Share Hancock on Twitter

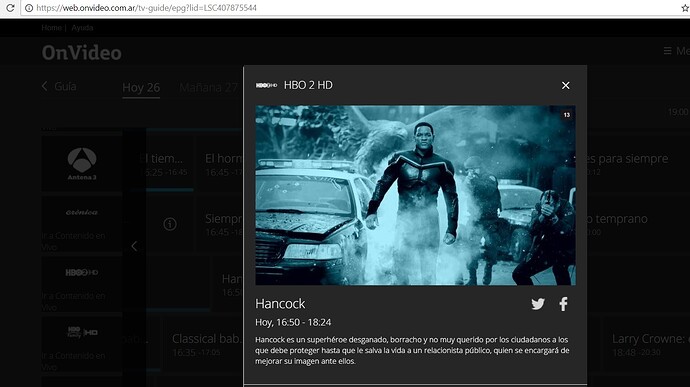(x=538, y=304)
